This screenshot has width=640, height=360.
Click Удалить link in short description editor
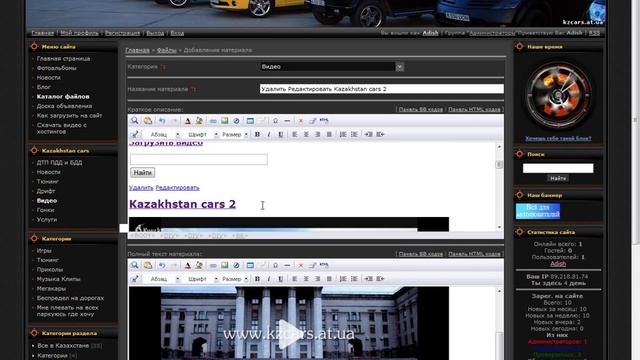click(141, 188)
